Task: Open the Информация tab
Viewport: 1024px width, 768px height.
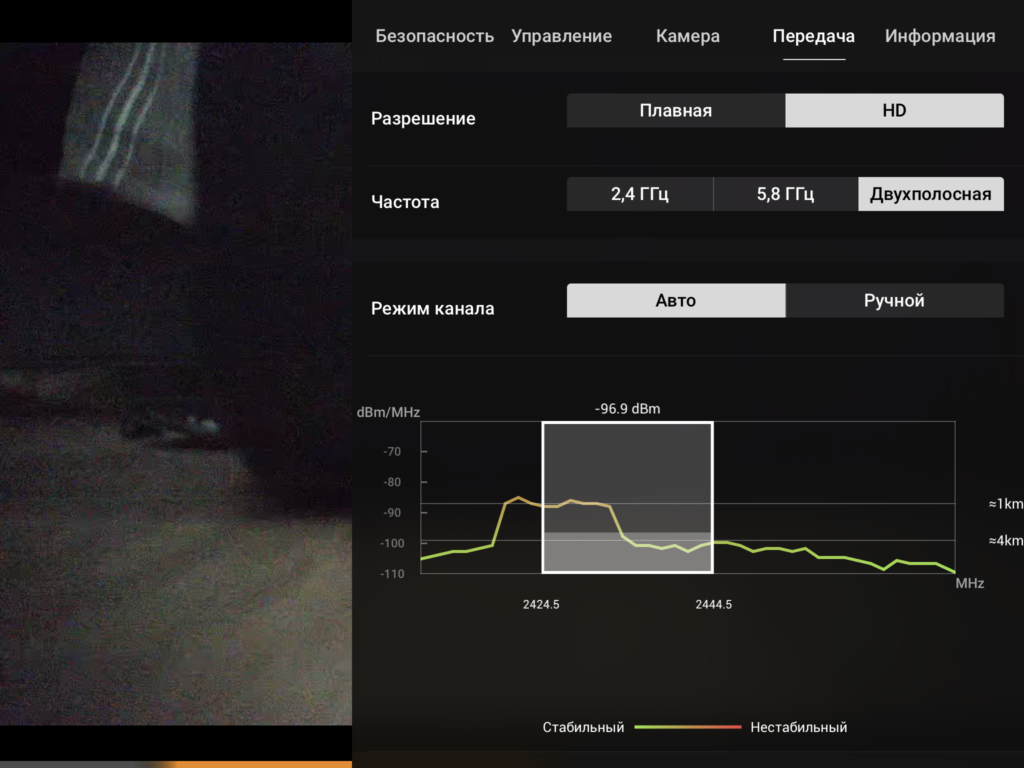Action: [939, 36]
